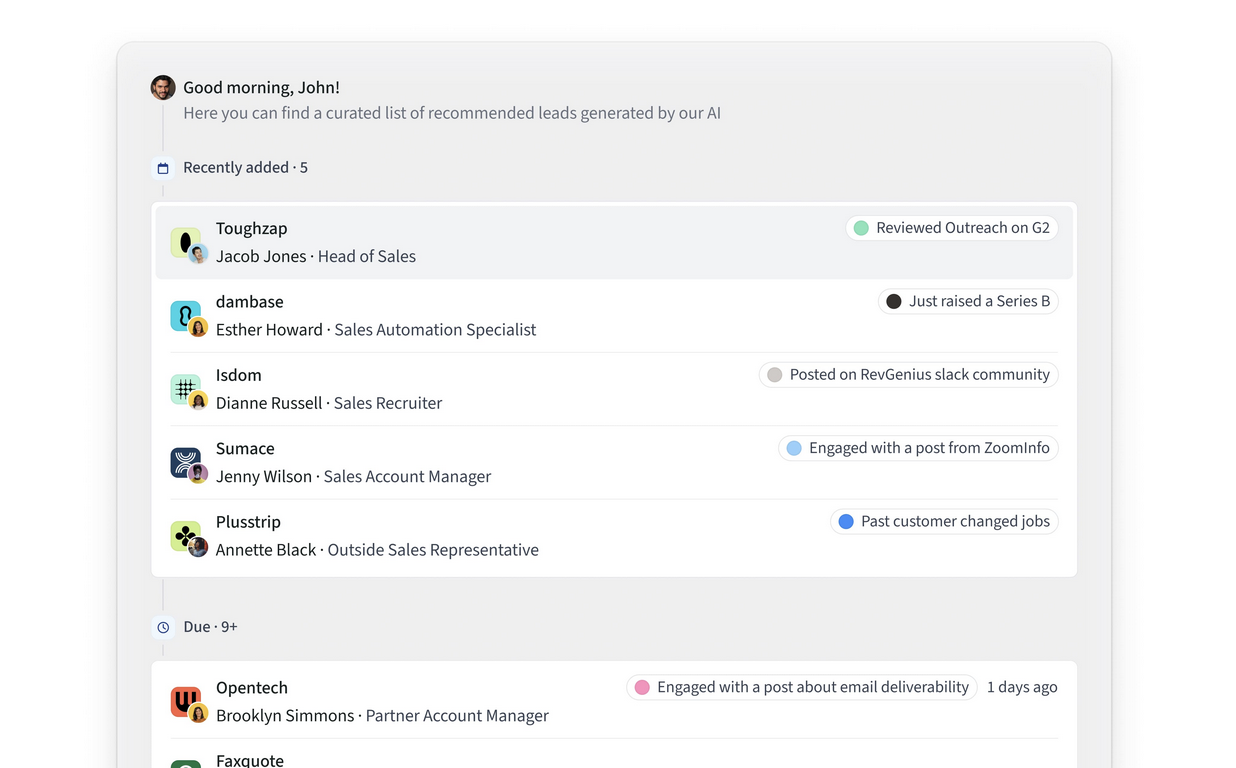1236x768 pixels.
Task: Click the dambase company logo
Action: point(184,315)
